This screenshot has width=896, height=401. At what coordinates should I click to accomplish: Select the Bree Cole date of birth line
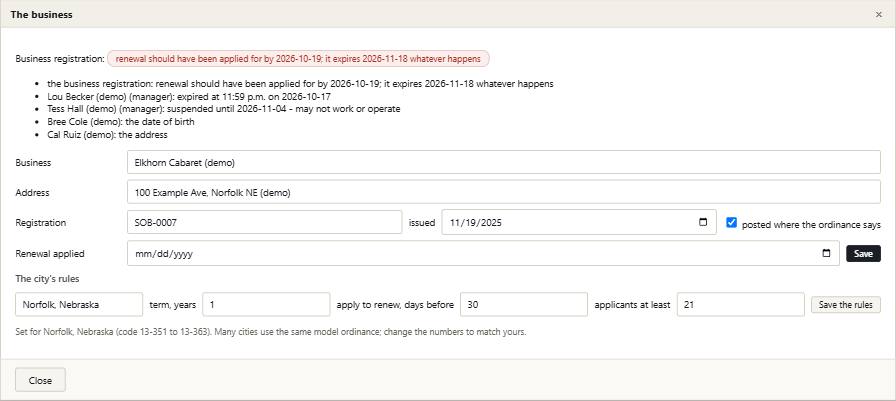pyautogui.click(x=121, y=122)
